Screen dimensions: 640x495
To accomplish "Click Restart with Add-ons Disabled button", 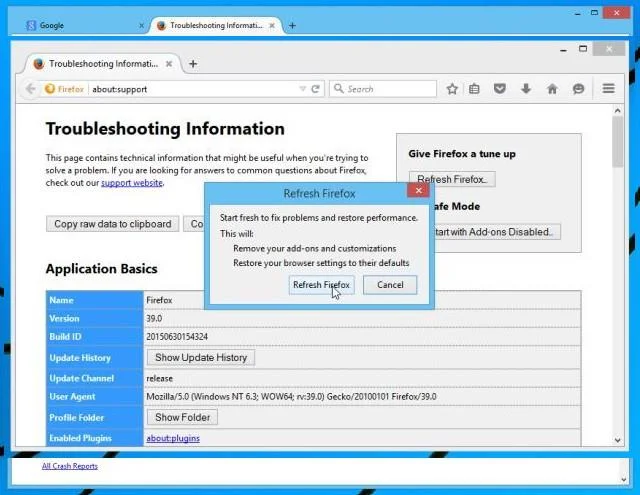I will [497, 232].
